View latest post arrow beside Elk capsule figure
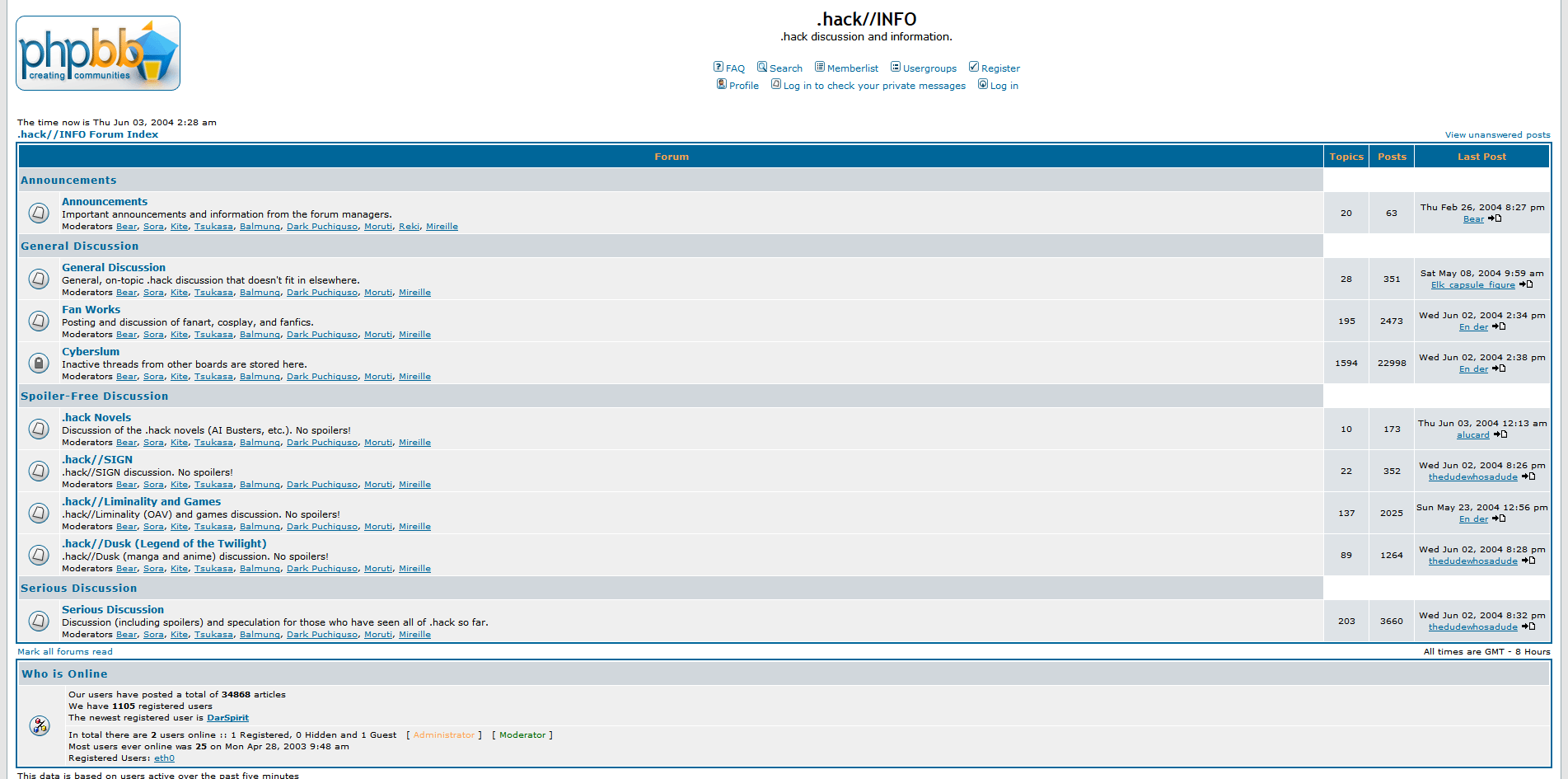The image size is (1568, 779). pos(1526,284)
